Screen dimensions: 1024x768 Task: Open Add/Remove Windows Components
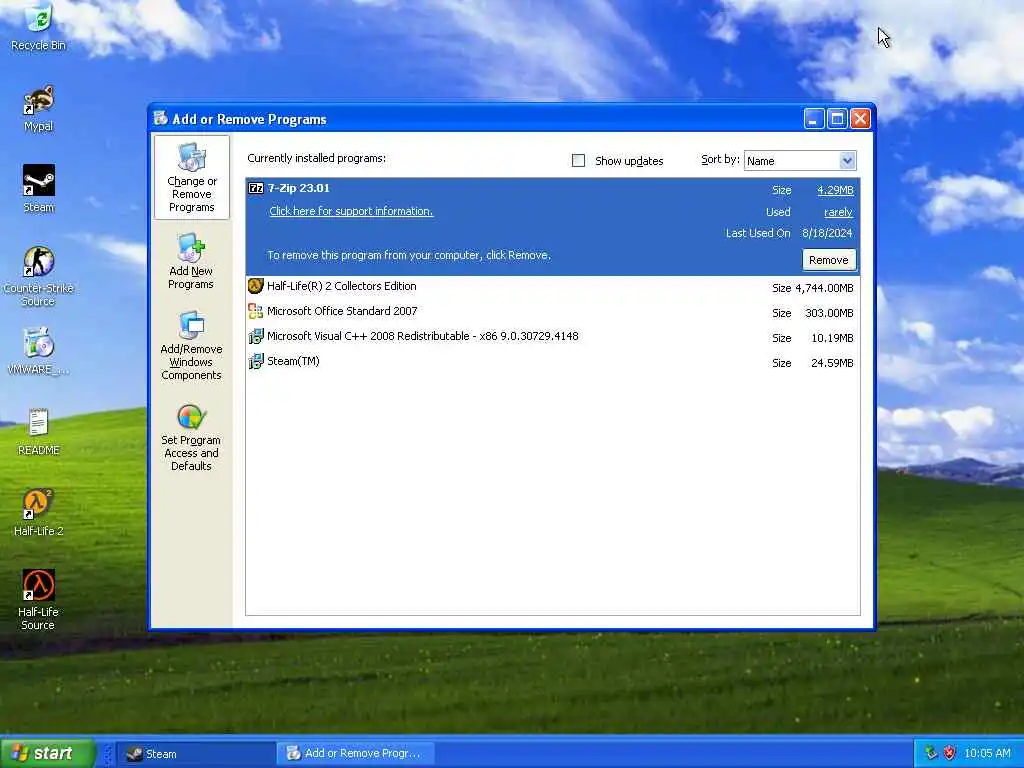pos(191,345)
